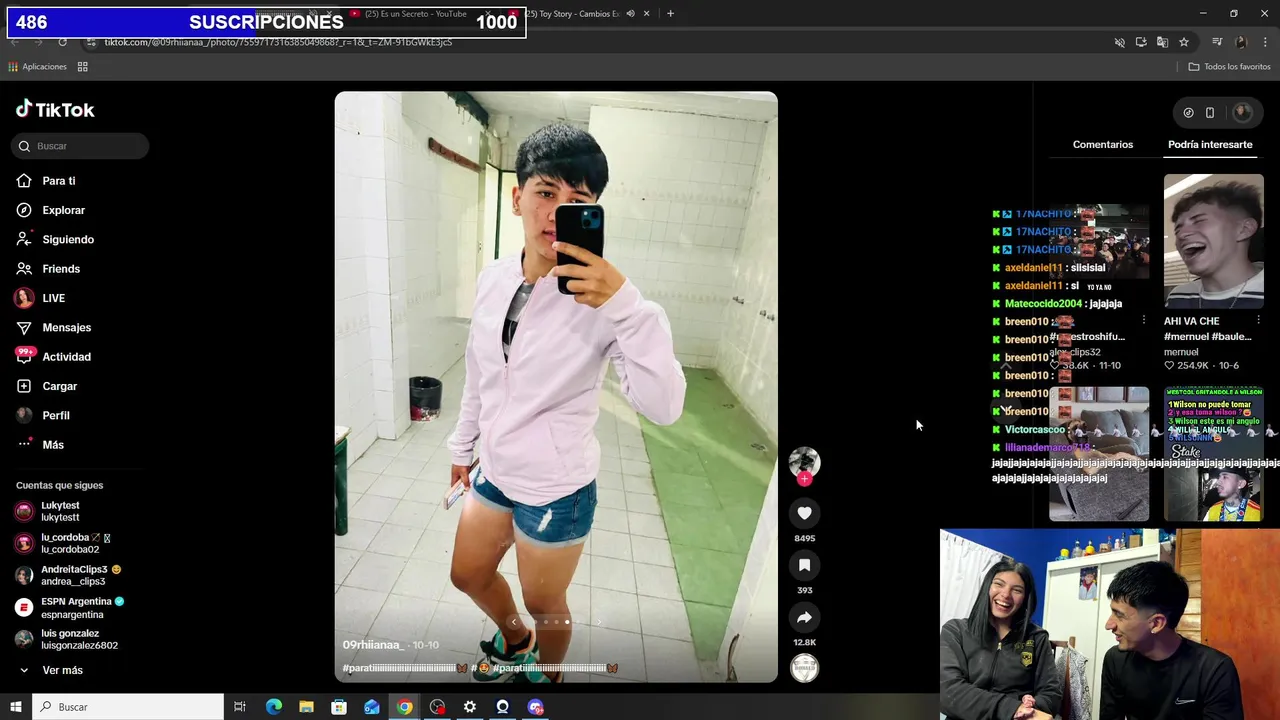The width and height of the screenshot is (1280, 720).
Task: Click the Windows taskbar Buscar search box
Action: point(128,707)
